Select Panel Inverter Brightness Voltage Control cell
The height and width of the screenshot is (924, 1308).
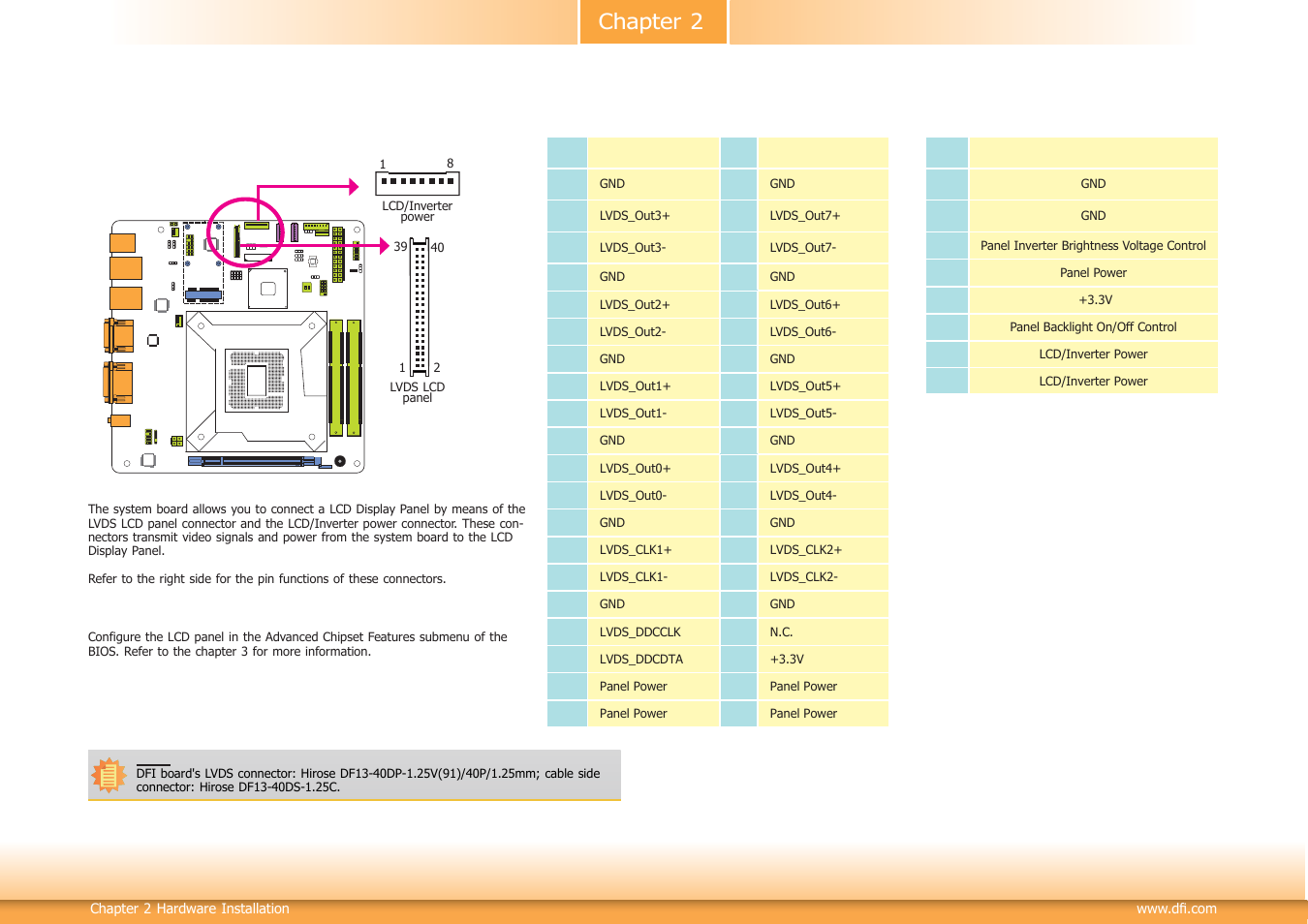click(1094, 246)
